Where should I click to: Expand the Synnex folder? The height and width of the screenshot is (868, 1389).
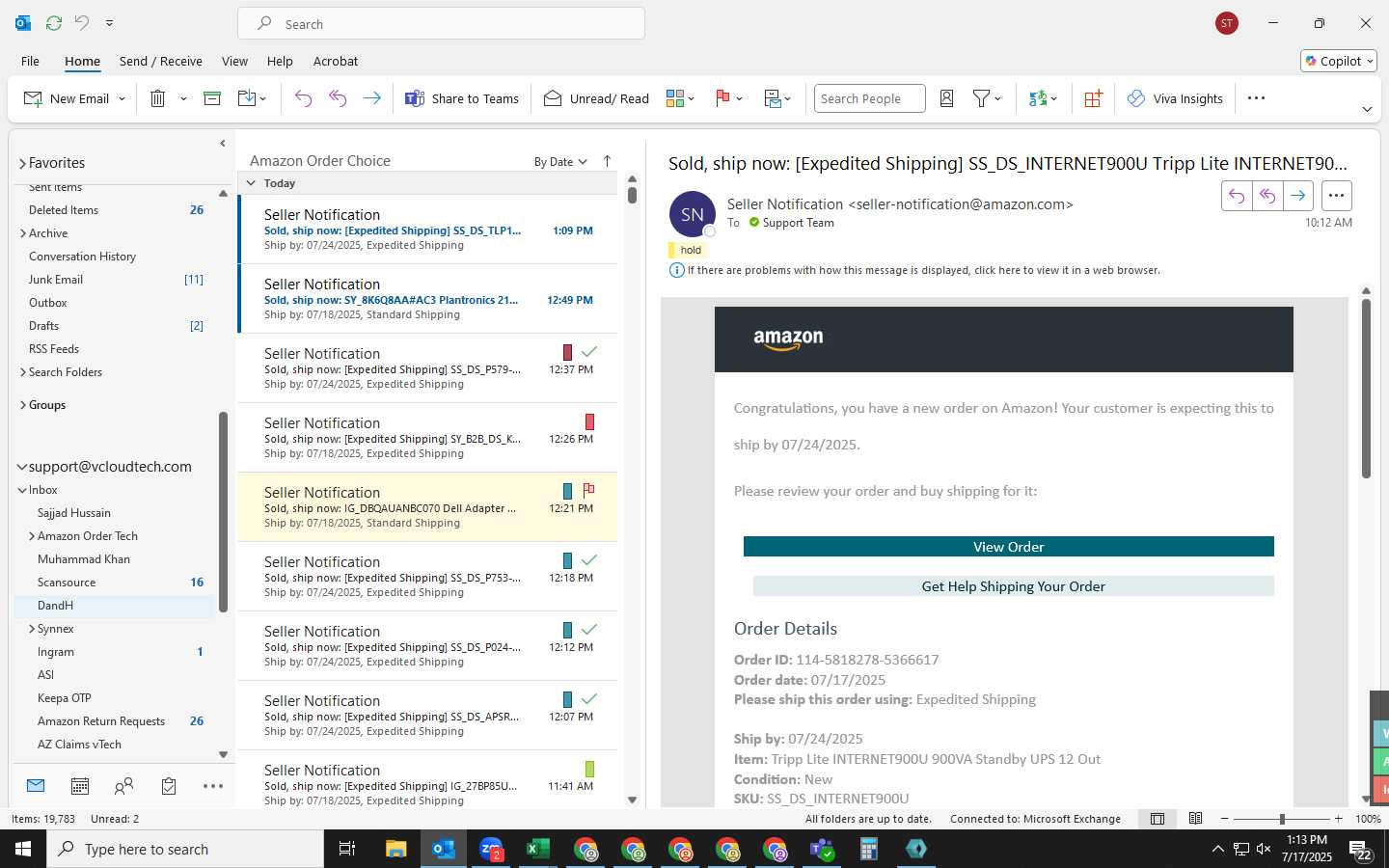[x=32, y=629]
